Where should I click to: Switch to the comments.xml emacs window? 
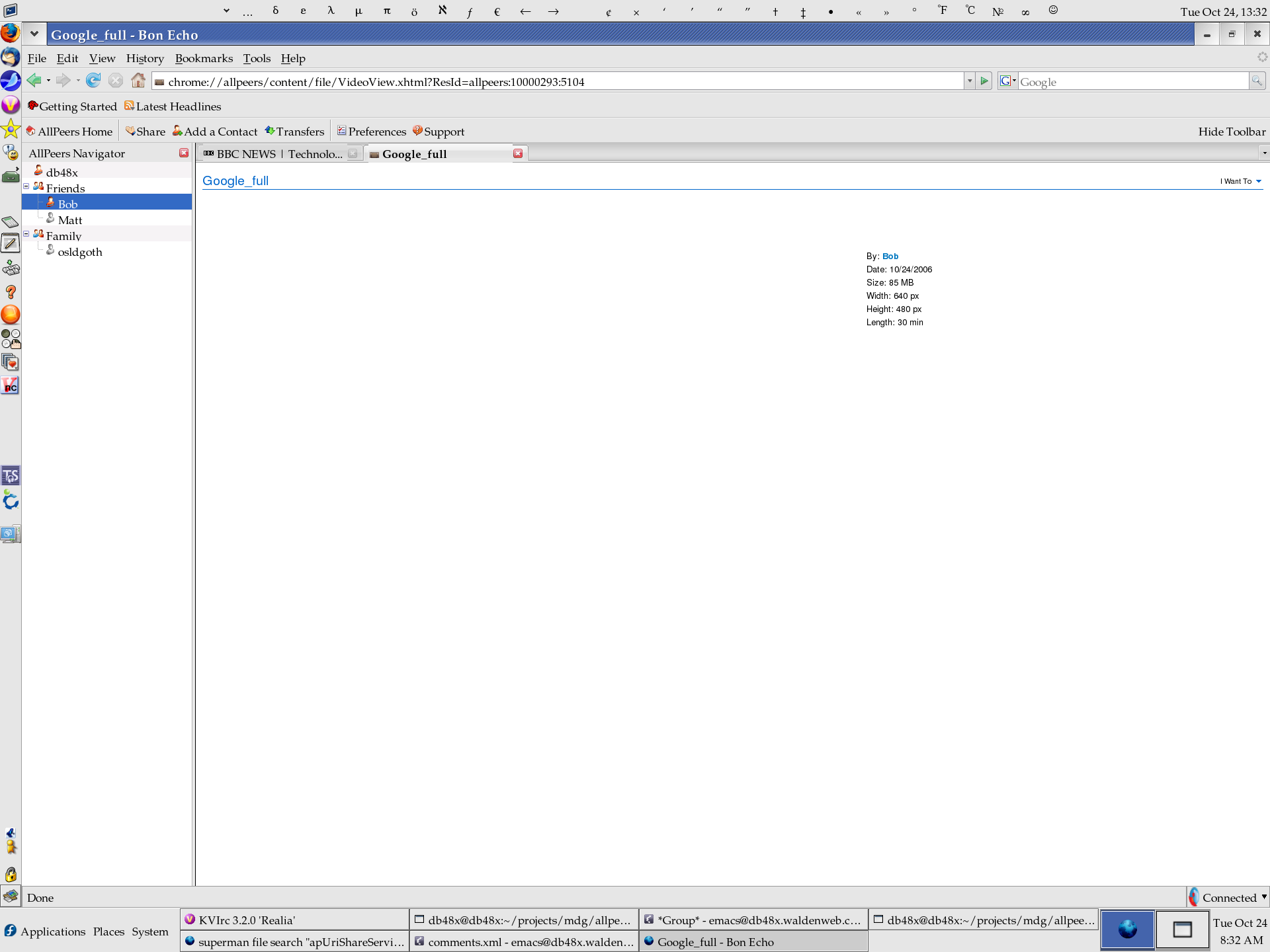point(524,941)
